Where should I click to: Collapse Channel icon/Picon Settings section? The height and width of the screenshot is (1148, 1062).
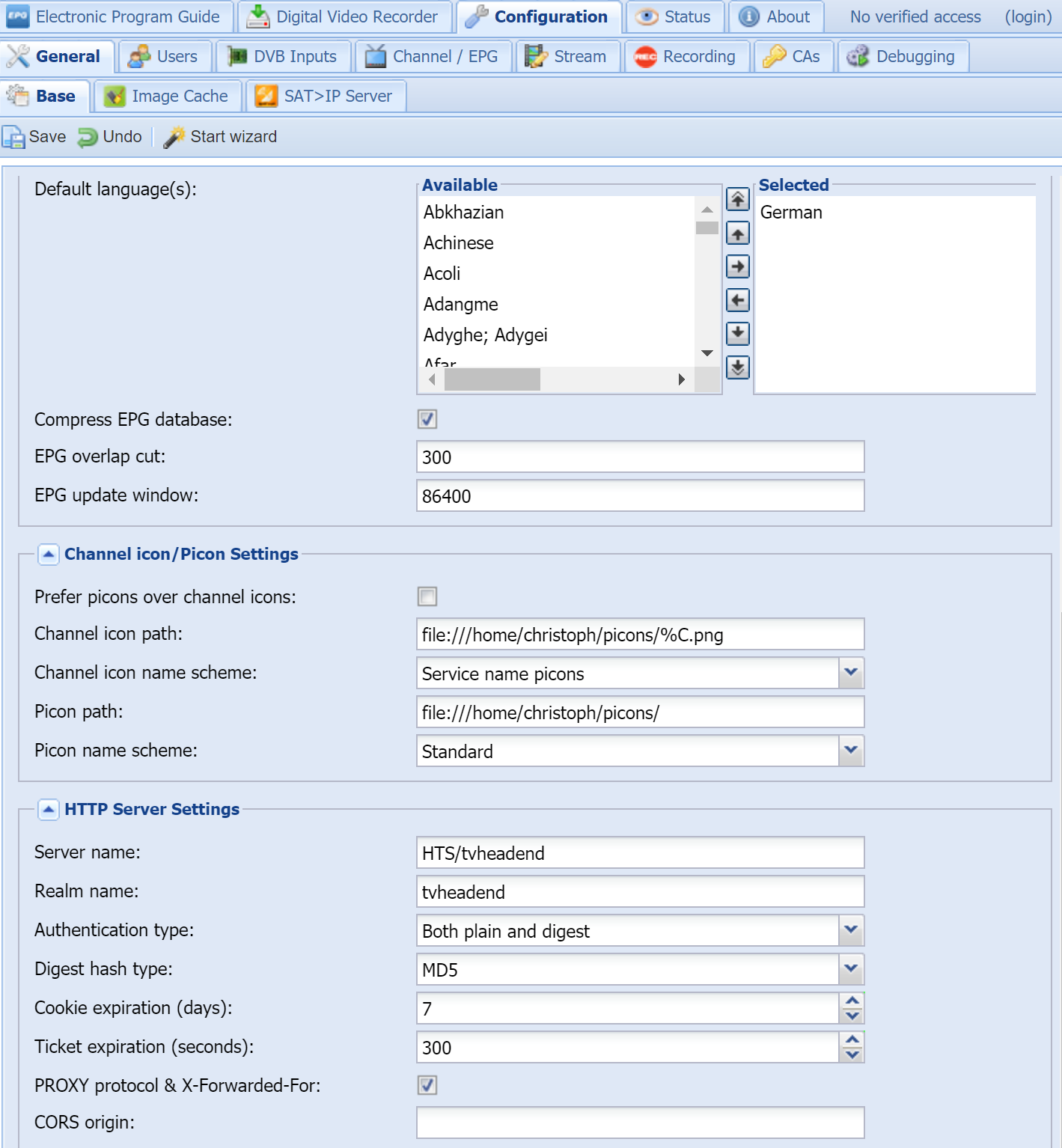pyautogui.click(x=49, y=555)
